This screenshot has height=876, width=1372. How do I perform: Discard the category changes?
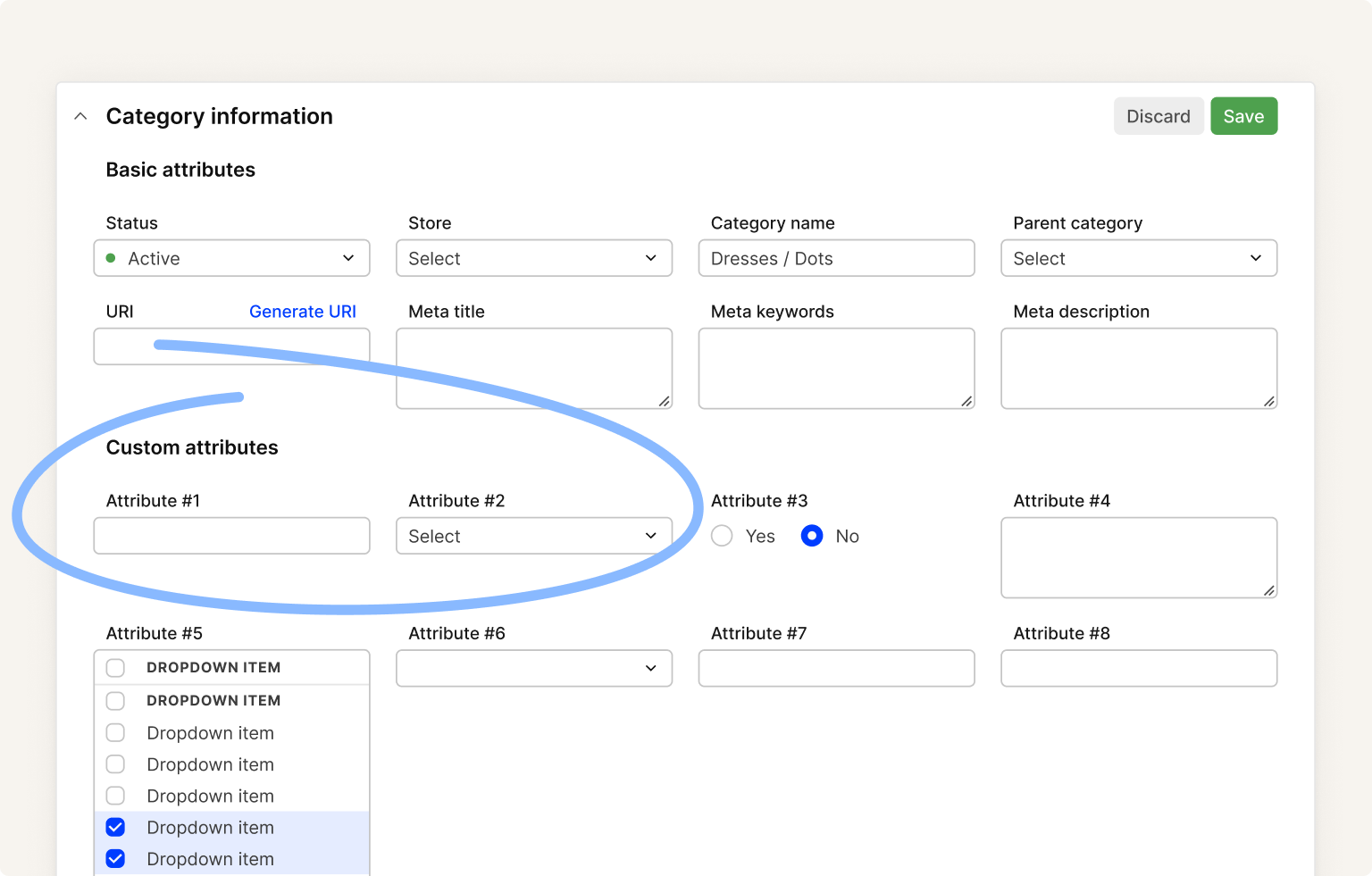tap(1158, 116)
